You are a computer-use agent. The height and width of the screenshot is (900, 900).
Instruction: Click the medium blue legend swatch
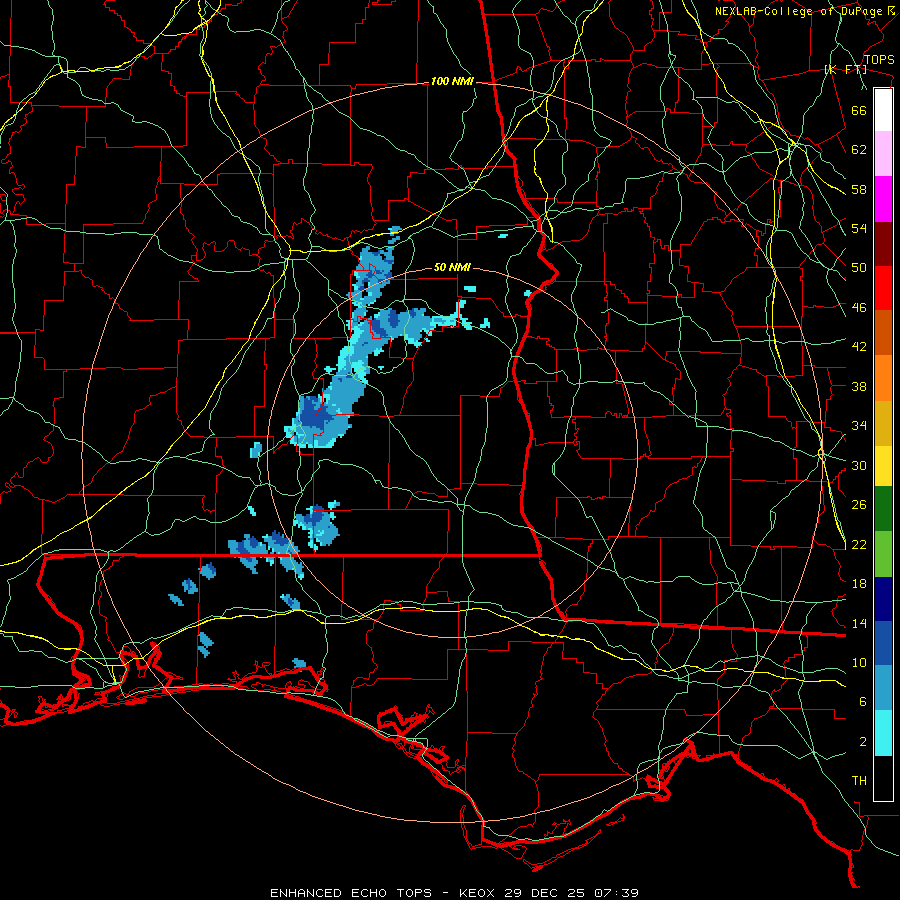(x=883, y=643)
